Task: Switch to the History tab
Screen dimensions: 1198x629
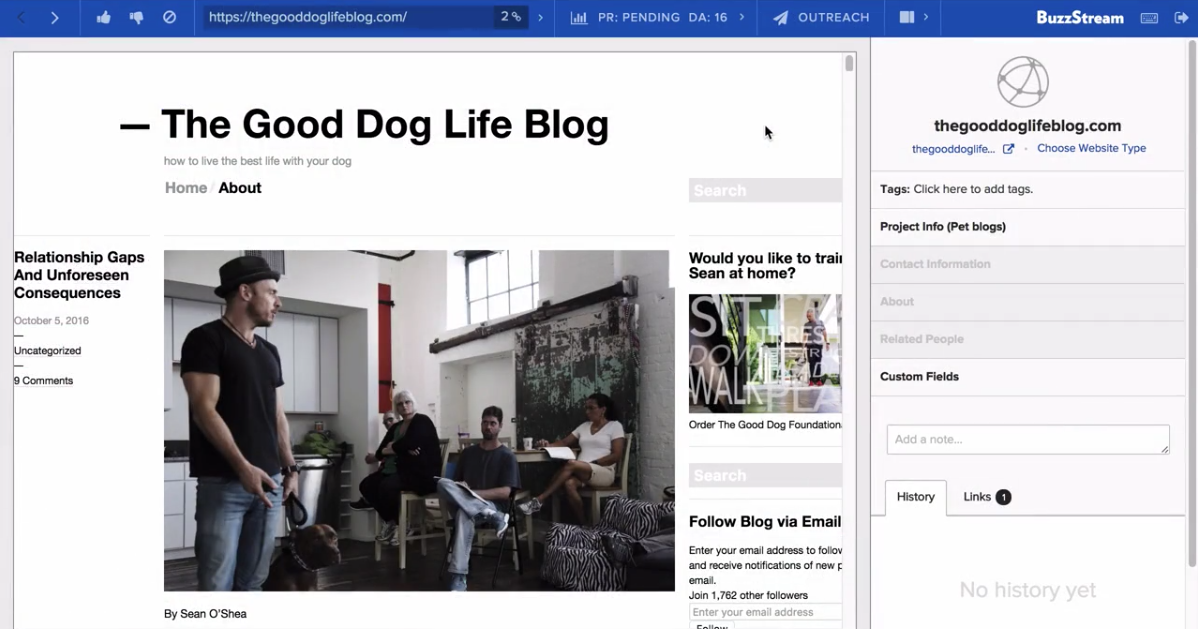Action: click(x=915, y=497)
